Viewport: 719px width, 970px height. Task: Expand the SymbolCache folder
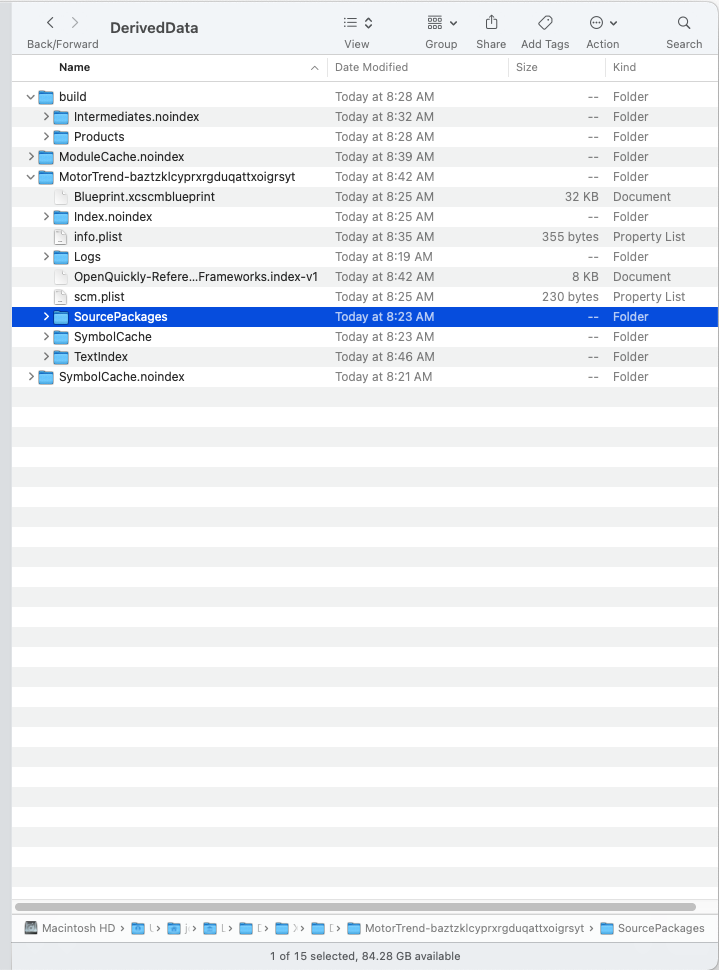[46, 337]
